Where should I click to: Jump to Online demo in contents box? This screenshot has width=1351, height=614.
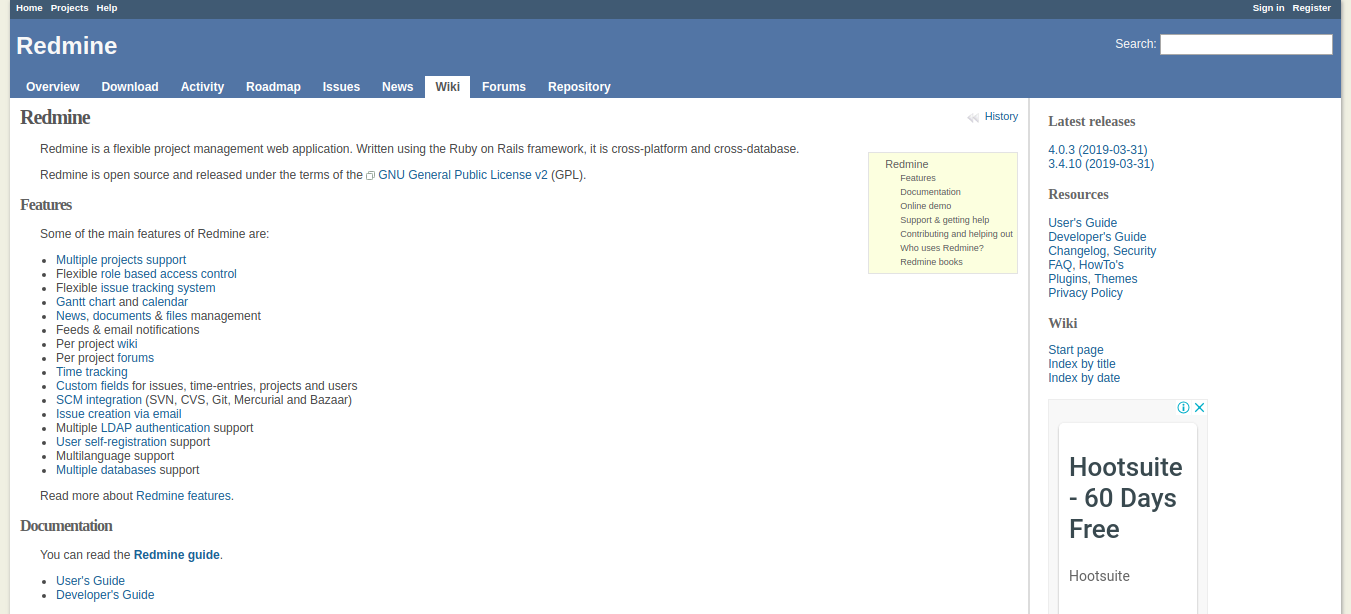click(925, 206)
